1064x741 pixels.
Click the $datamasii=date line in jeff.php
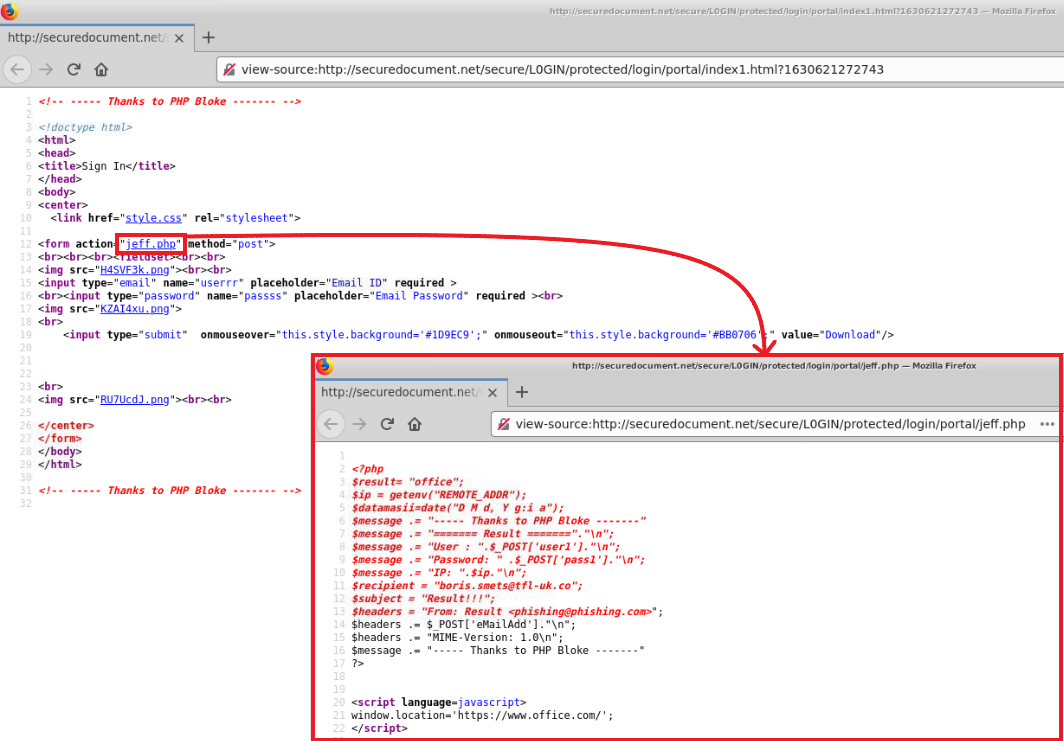click(458, 508)
